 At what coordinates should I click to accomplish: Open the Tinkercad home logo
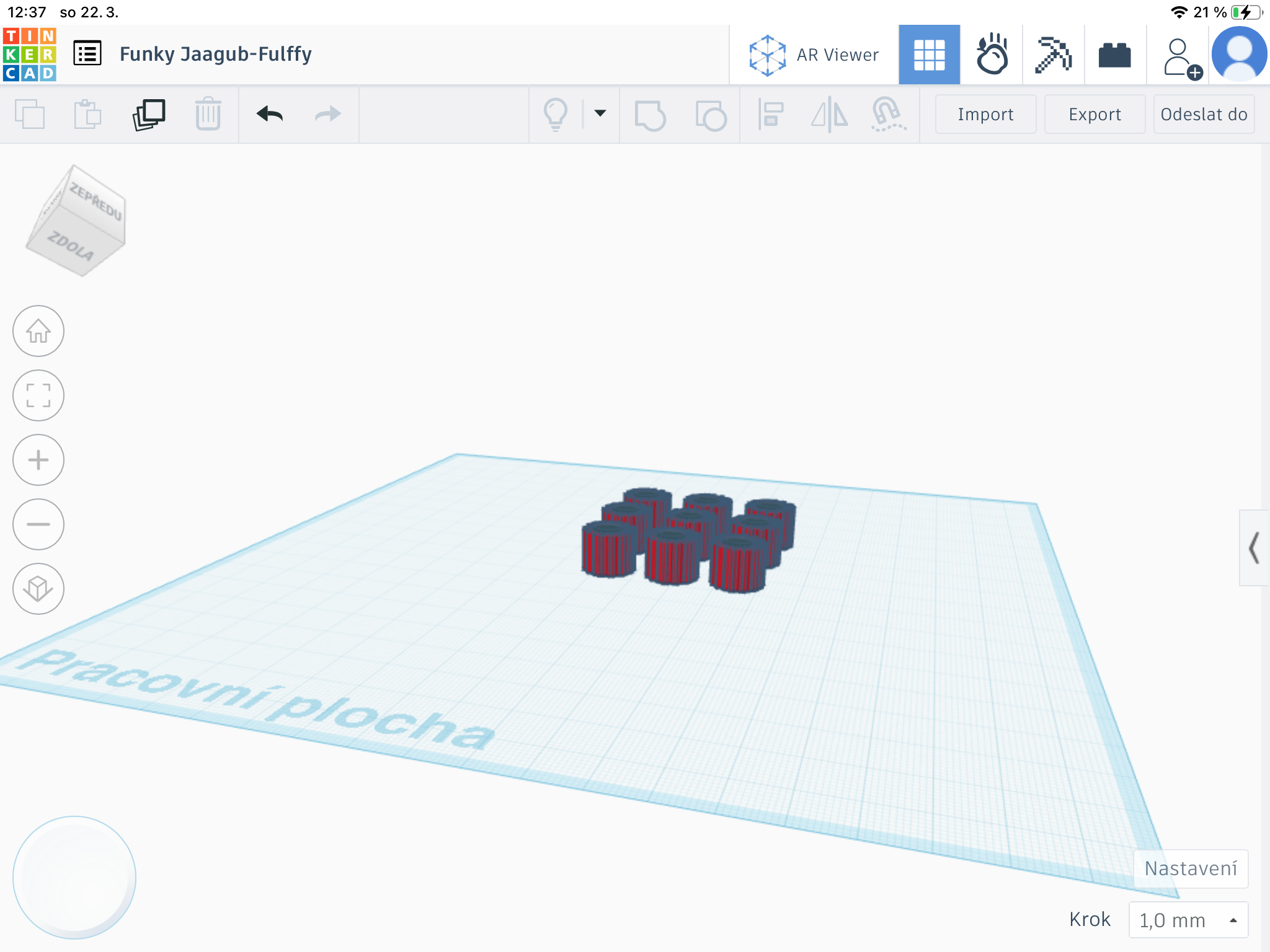(30, 54)
